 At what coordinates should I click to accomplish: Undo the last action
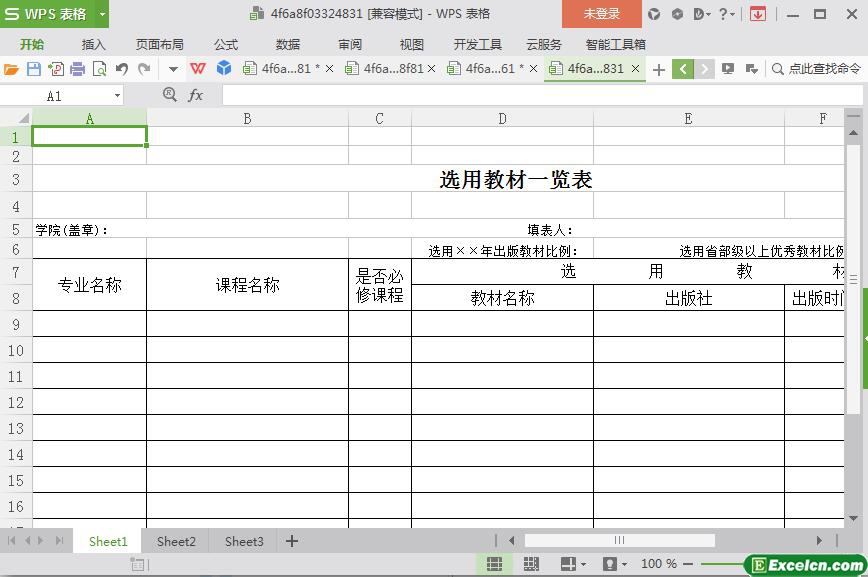coord(122,69)
